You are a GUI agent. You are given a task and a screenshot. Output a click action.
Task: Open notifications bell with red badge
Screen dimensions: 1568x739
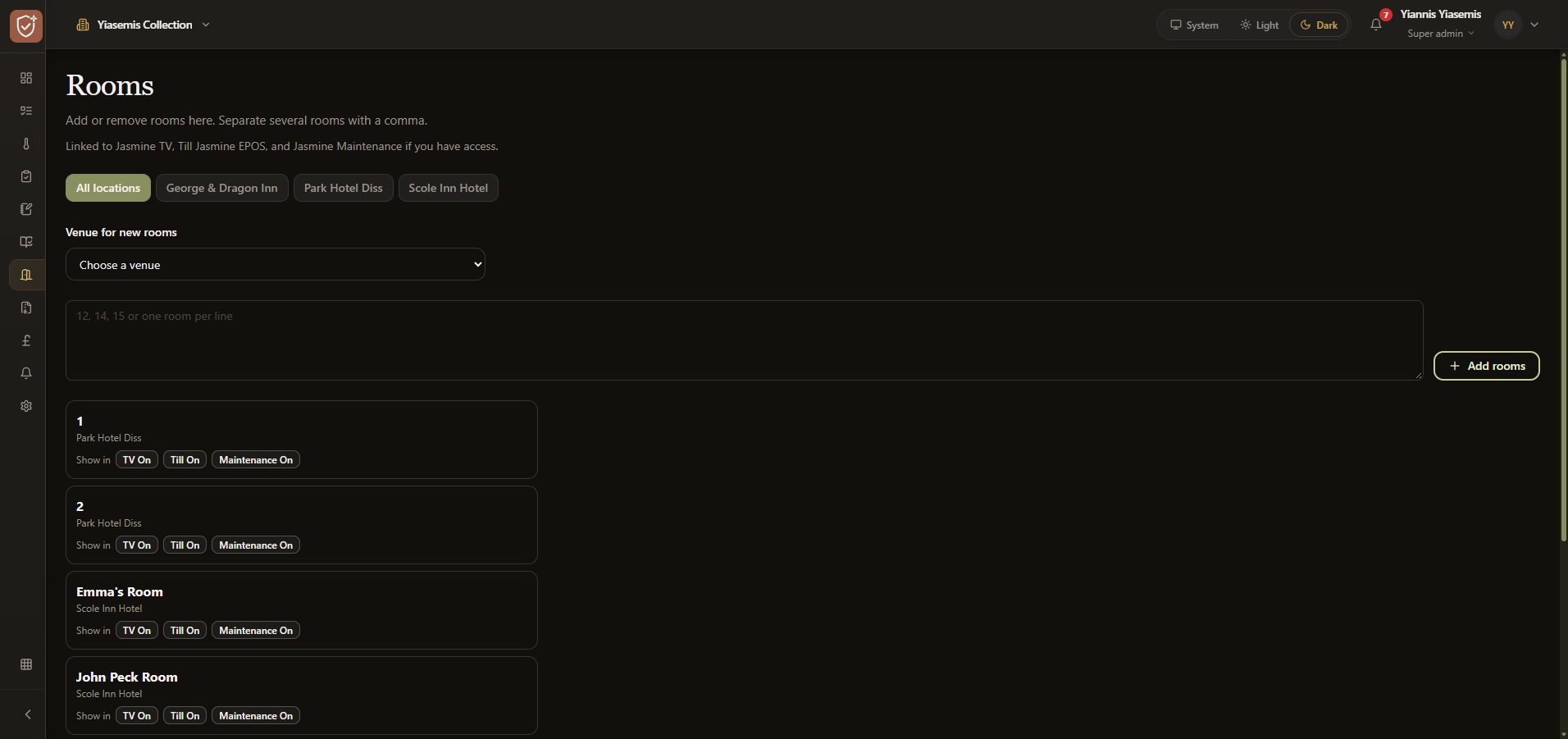point(1377,25)
